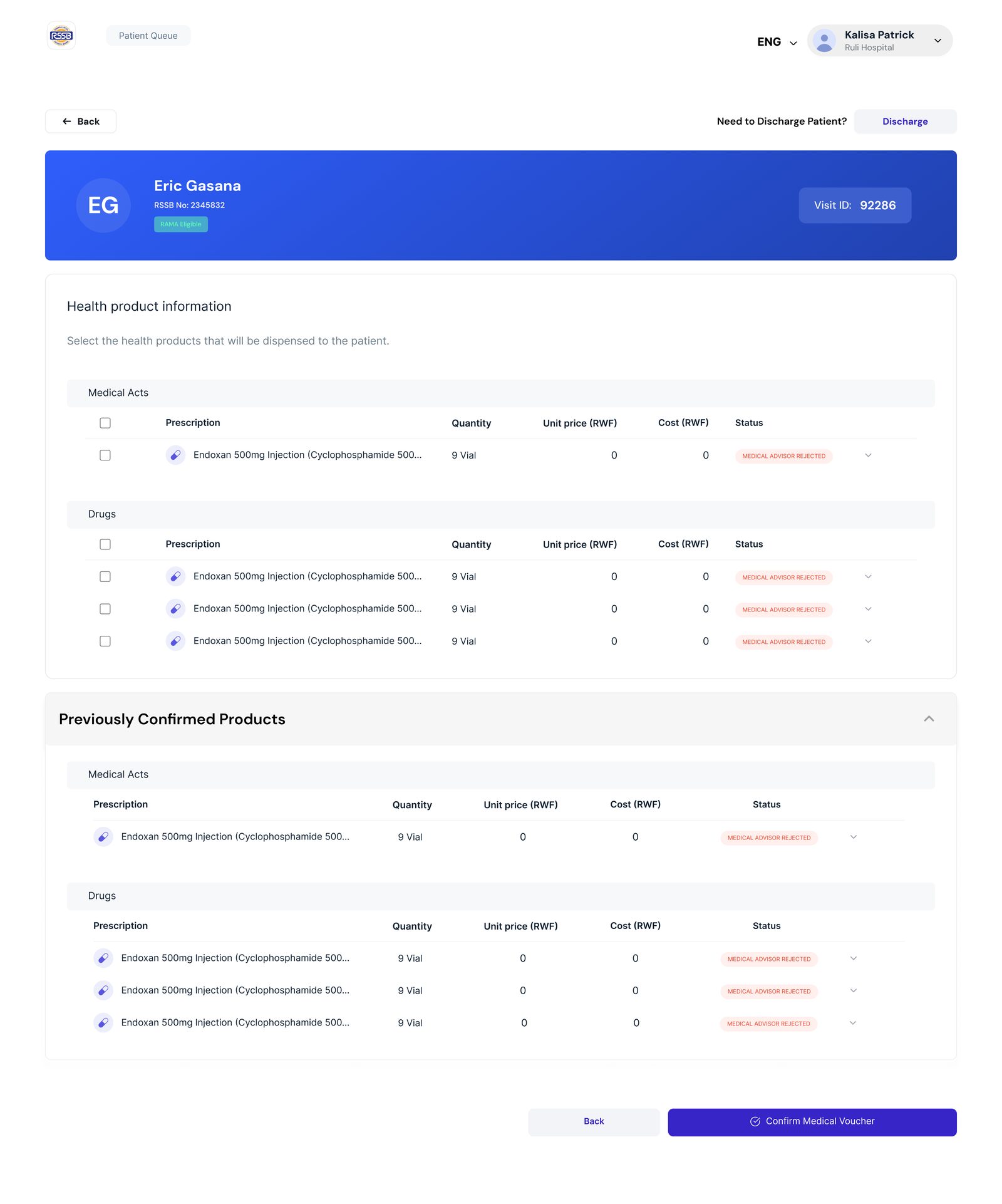Click pill icon in second selectable Drugs row
Viewport: 1002px width, 1204px height.
tap(175, 609)
